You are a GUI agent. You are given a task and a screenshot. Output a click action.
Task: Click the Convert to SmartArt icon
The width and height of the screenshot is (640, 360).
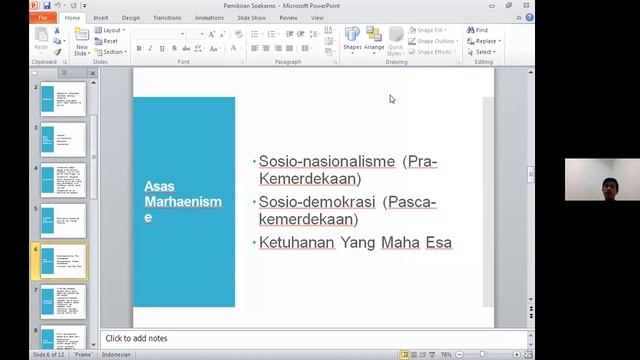[x=329, y=52]
